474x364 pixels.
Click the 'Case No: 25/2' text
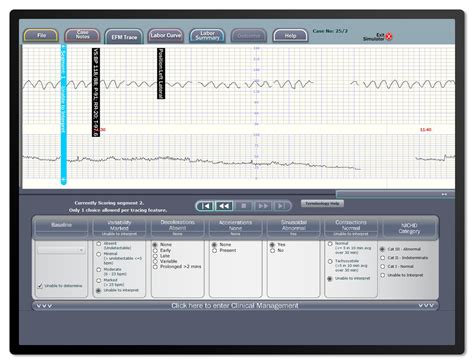[x=330, y=31]
